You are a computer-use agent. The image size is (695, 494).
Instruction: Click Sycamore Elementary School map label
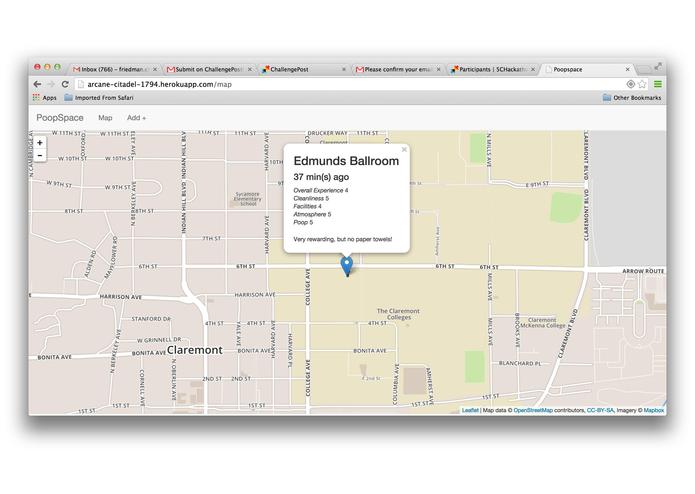pyautogui.click(x=247, y=199)
